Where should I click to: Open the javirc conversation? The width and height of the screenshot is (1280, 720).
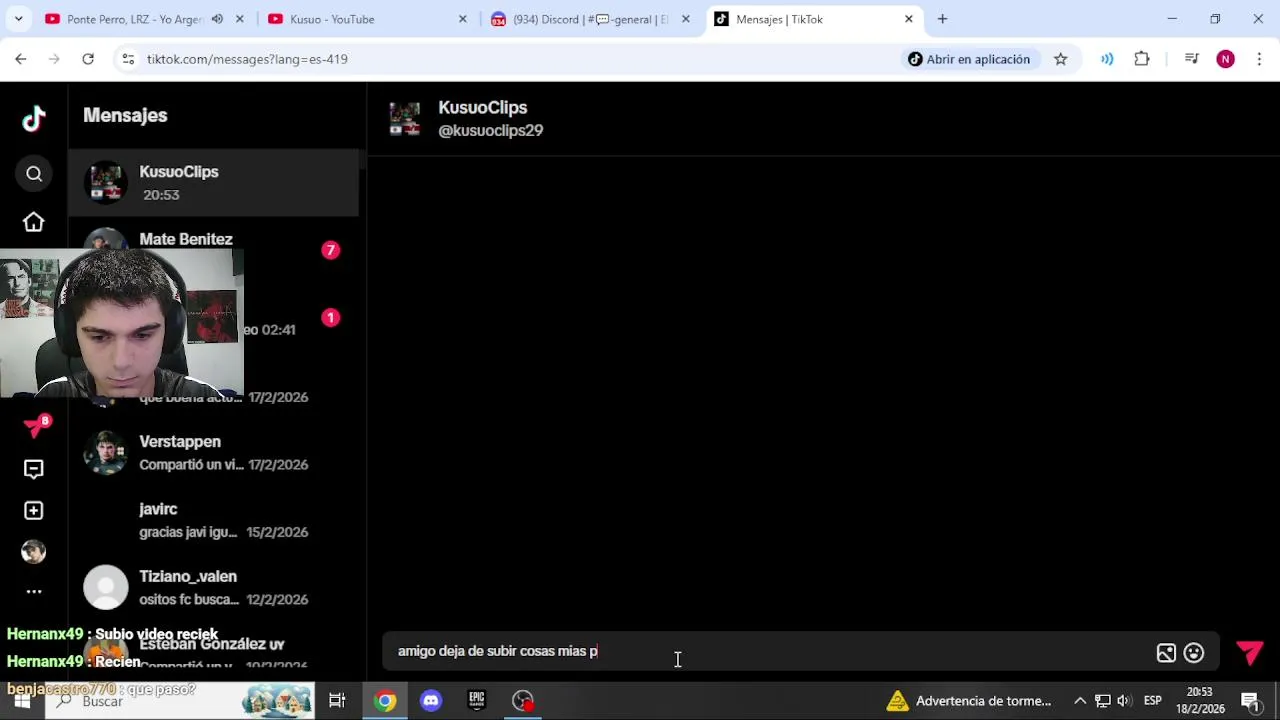213,520
